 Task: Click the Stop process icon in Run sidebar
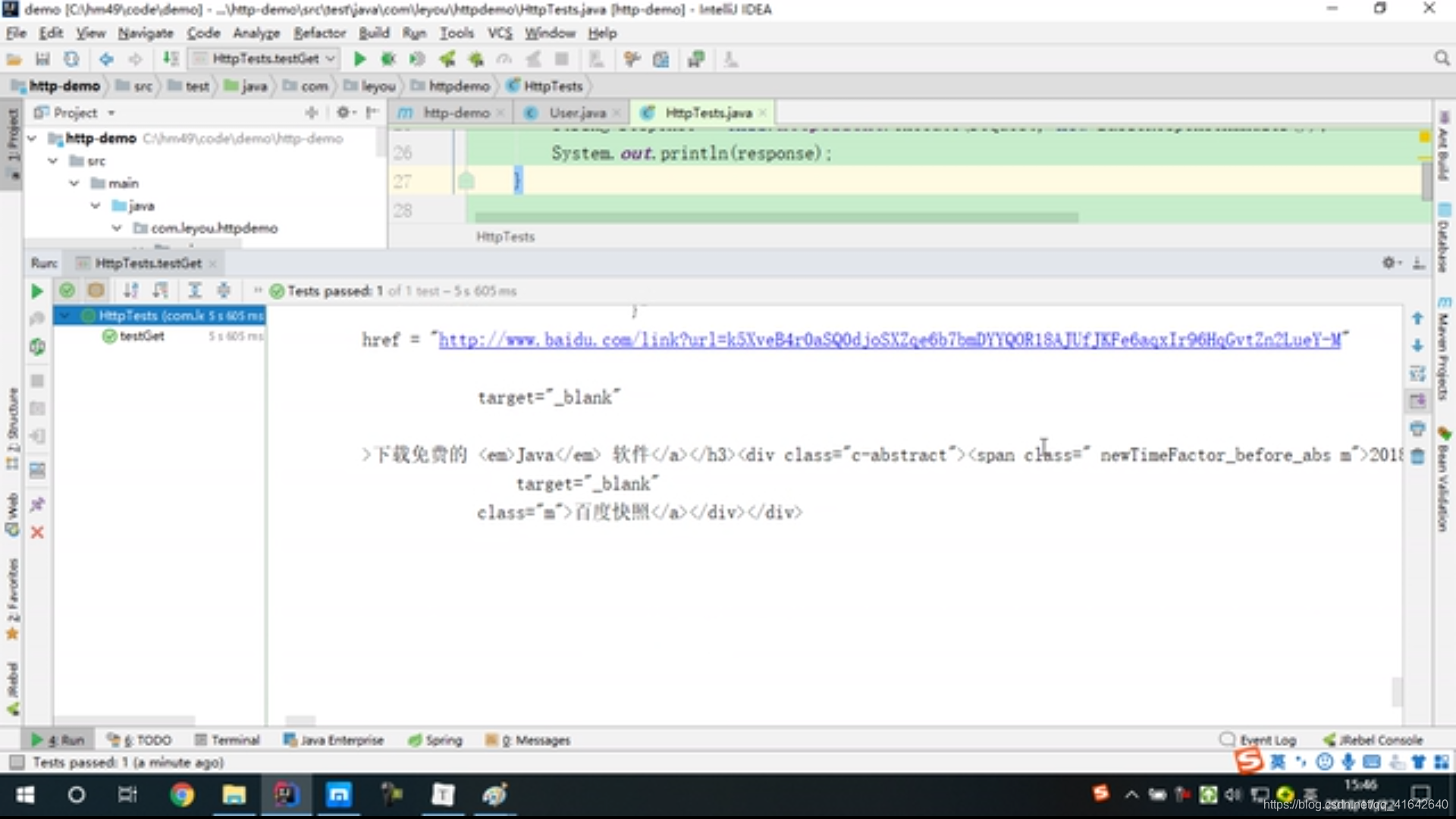[36, 381]
